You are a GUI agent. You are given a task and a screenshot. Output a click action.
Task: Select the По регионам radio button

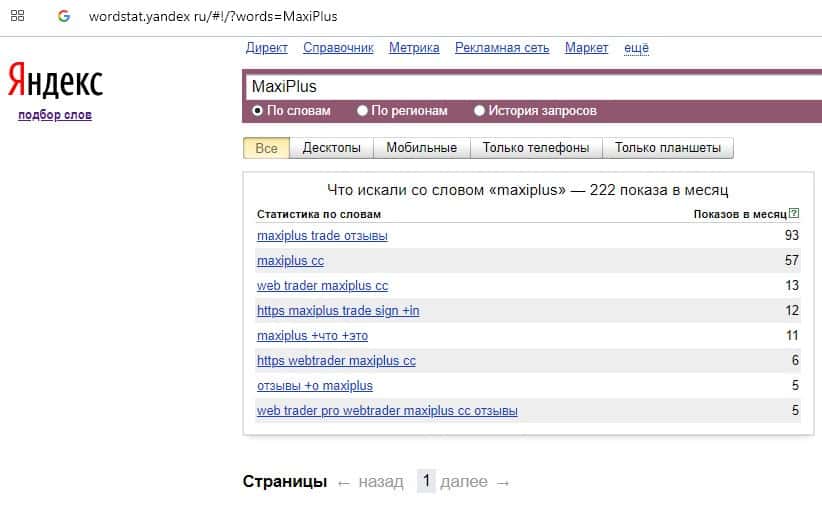point(363,111)
